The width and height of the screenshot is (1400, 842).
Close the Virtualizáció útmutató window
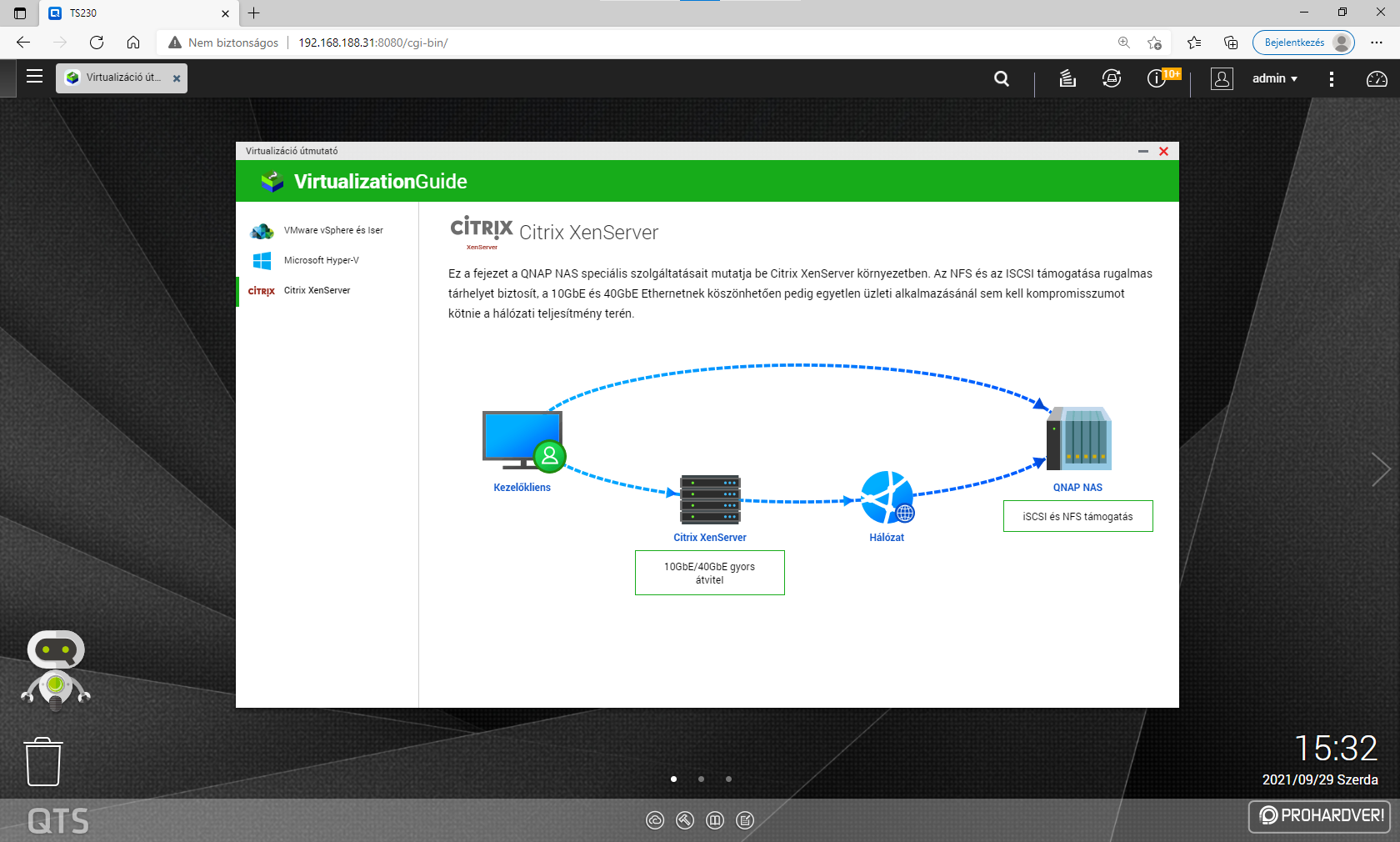(x=1163, y=151)
